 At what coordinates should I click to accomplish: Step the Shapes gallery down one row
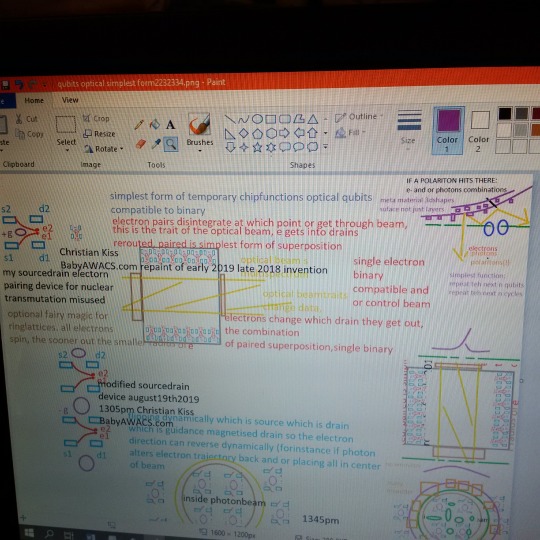point(325,133)
